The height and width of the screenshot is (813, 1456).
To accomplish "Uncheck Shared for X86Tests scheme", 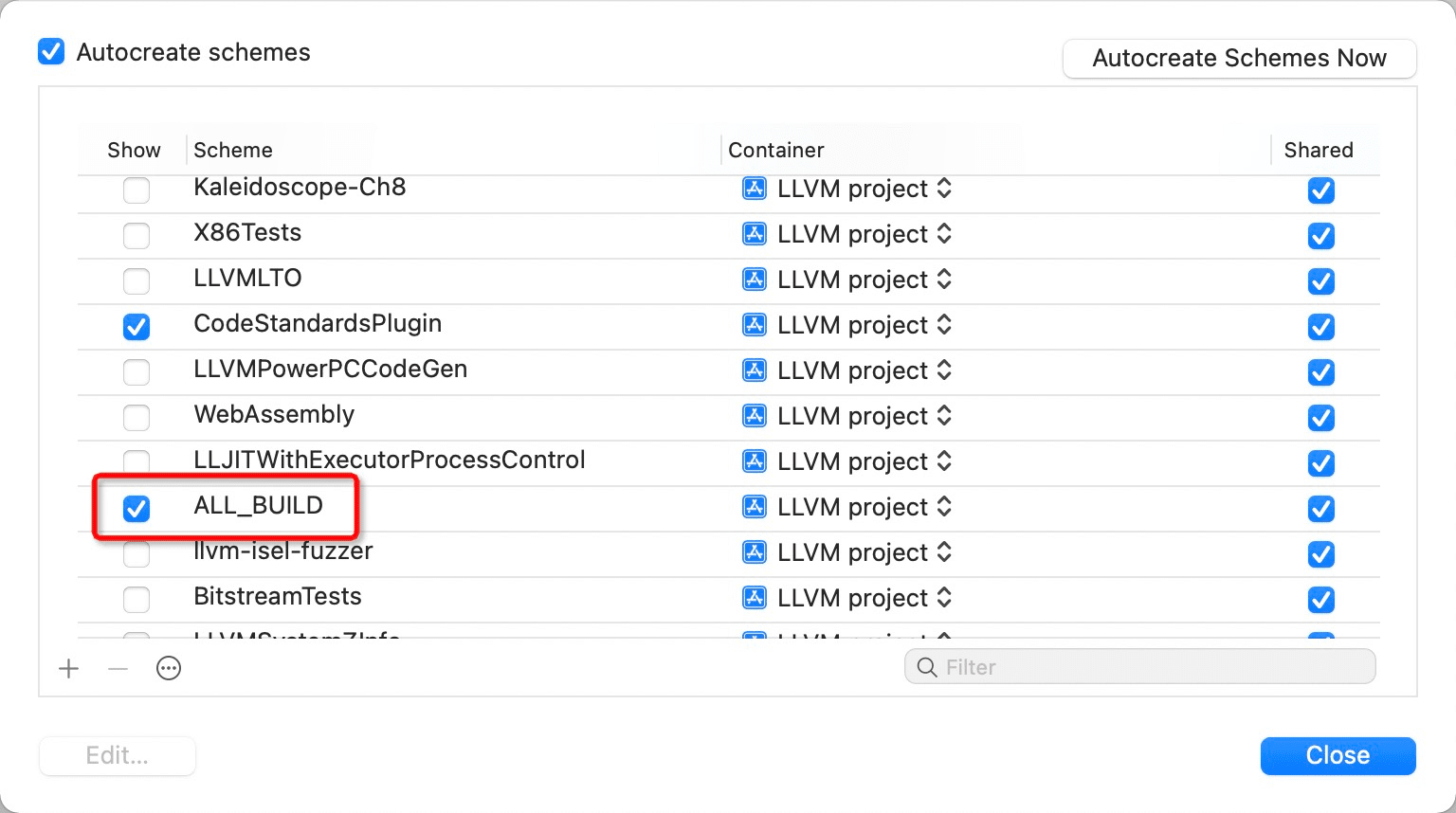I will click(x=1321, y=236).
